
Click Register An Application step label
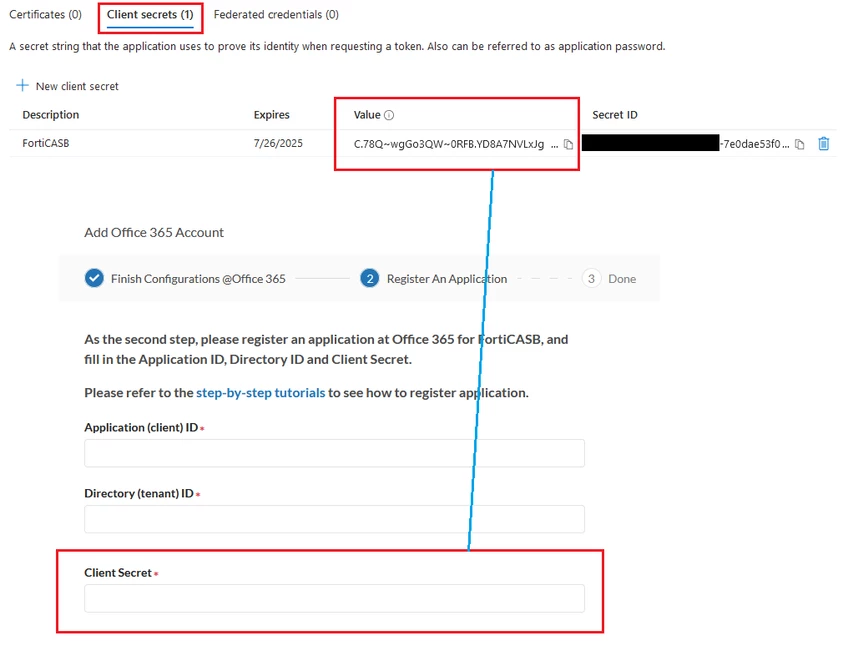(x=447, y=279)
